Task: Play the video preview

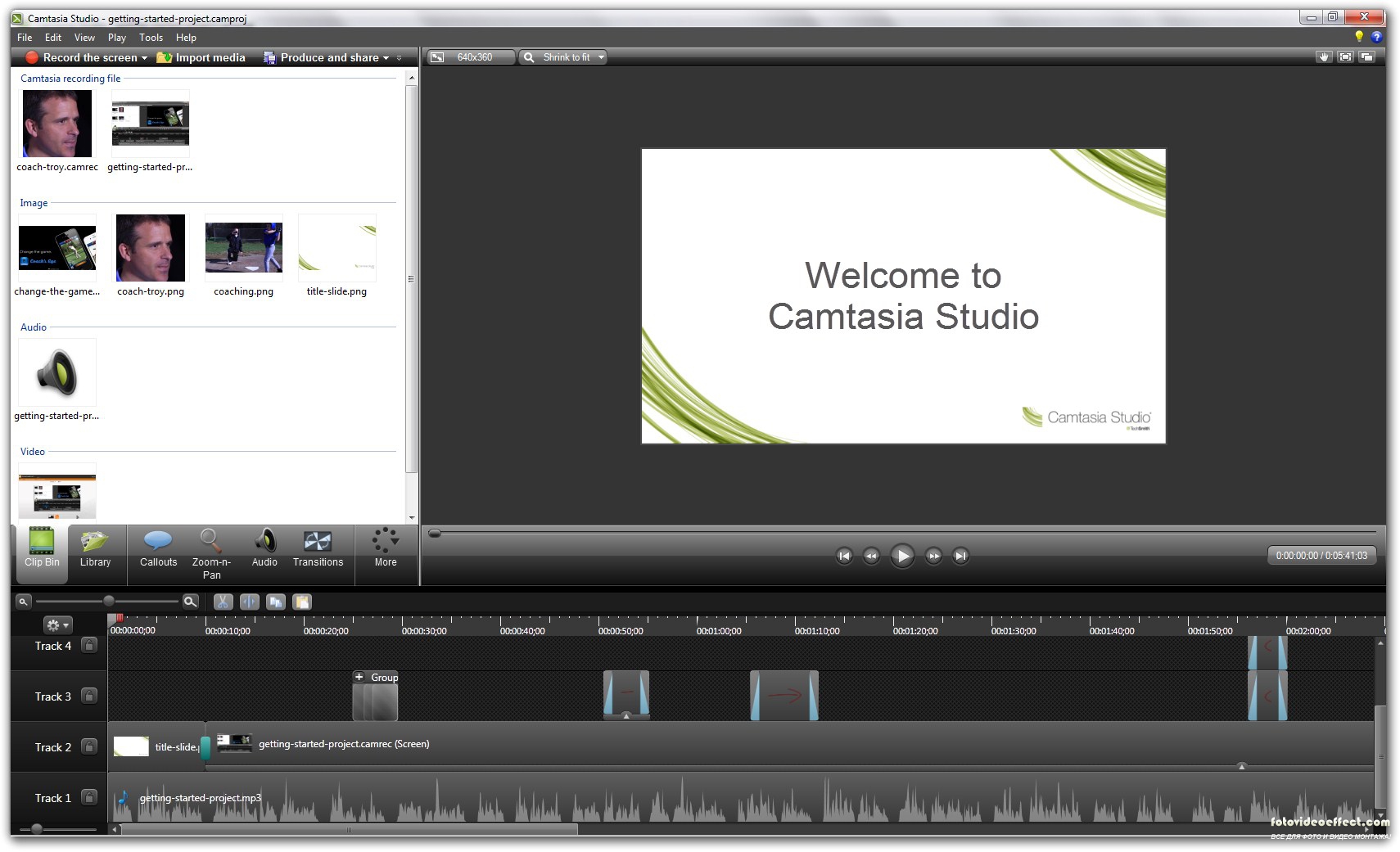Action: pyautogui.click(x=902, y=556)
